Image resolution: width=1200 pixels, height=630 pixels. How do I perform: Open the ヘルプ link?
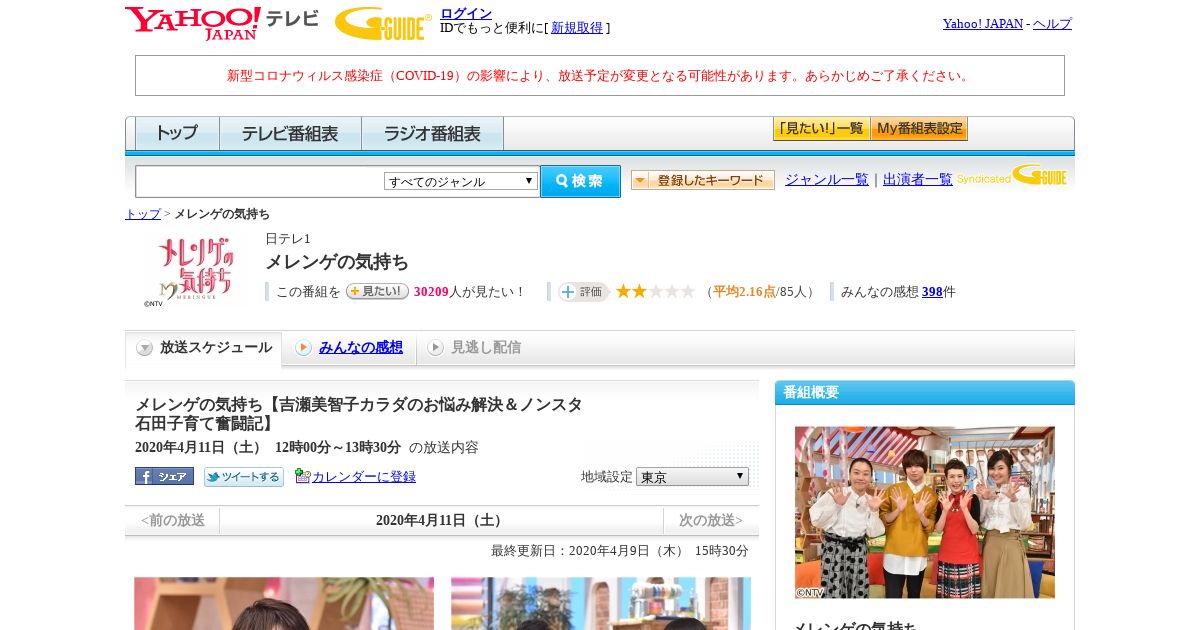[1052, 23]
